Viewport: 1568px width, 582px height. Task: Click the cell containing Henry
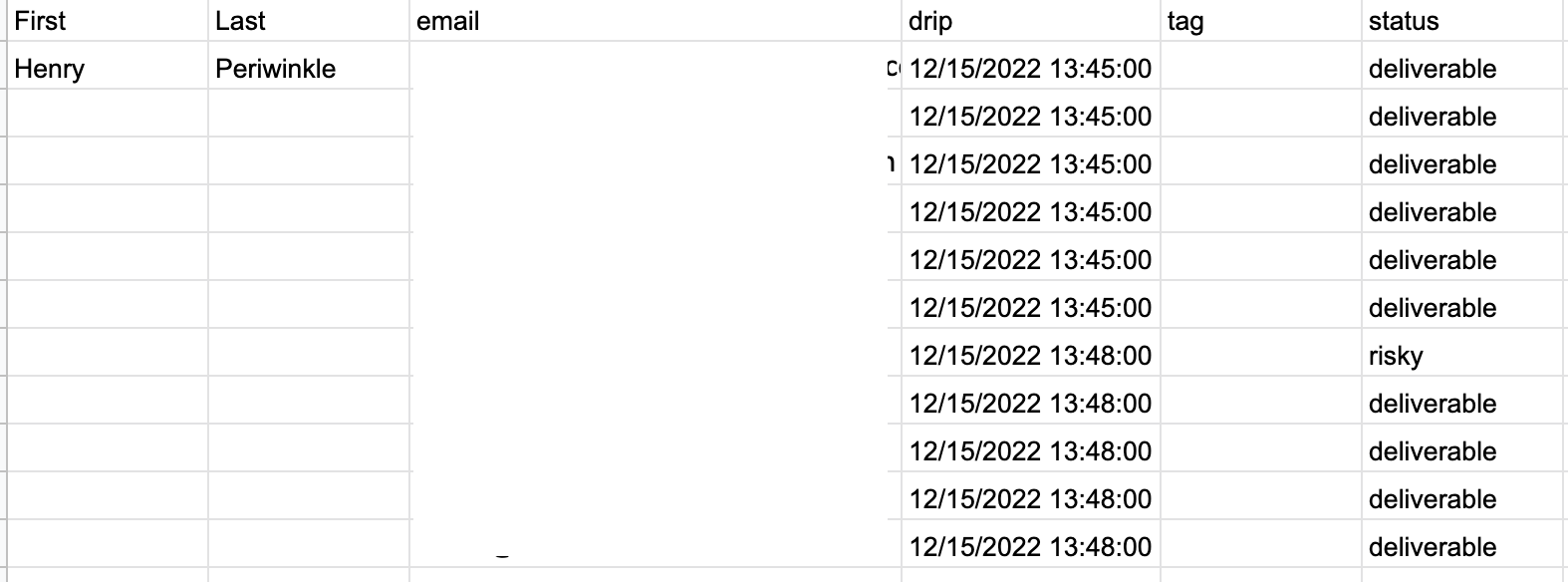[x=108, y=69]
